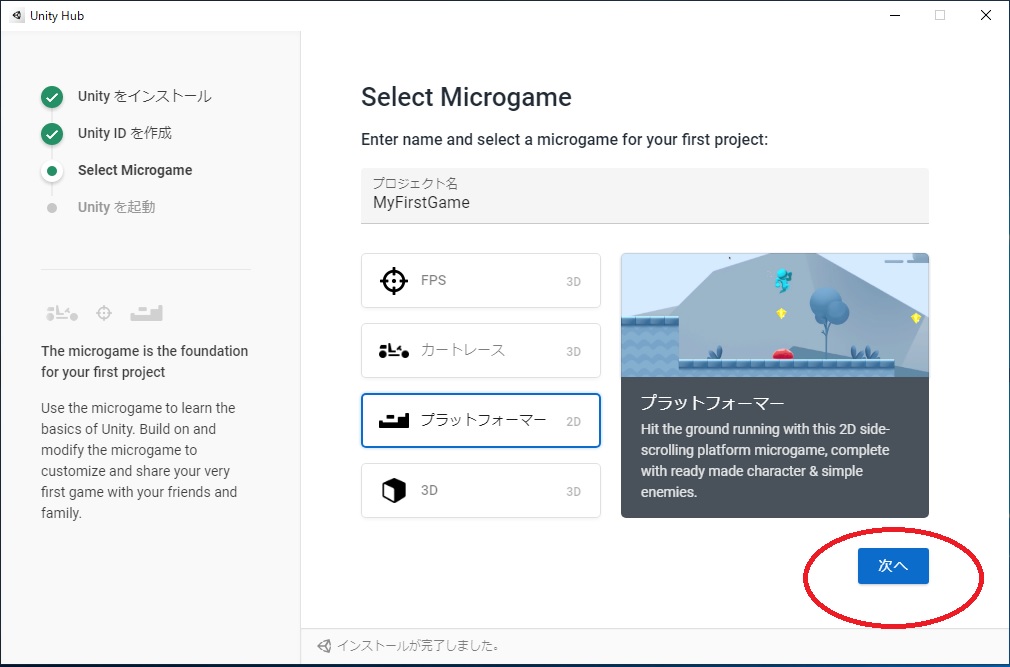Screen dimensions: 1010x667
Task: Click the faded platform icon in sidebar
Action: (x=146, y=314)
